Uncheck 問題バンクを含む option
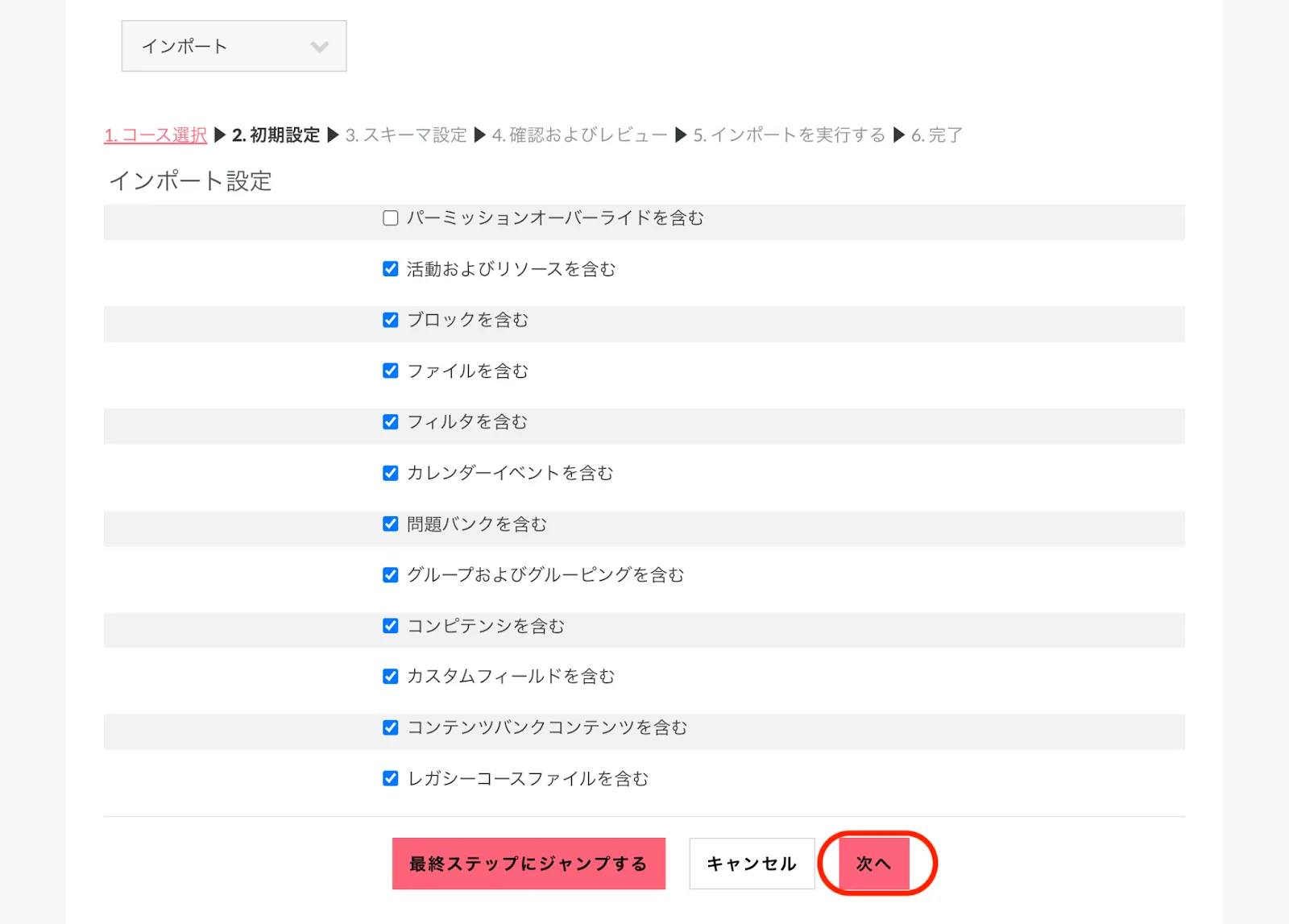The image size is (1289, 924). pos(391,524)
